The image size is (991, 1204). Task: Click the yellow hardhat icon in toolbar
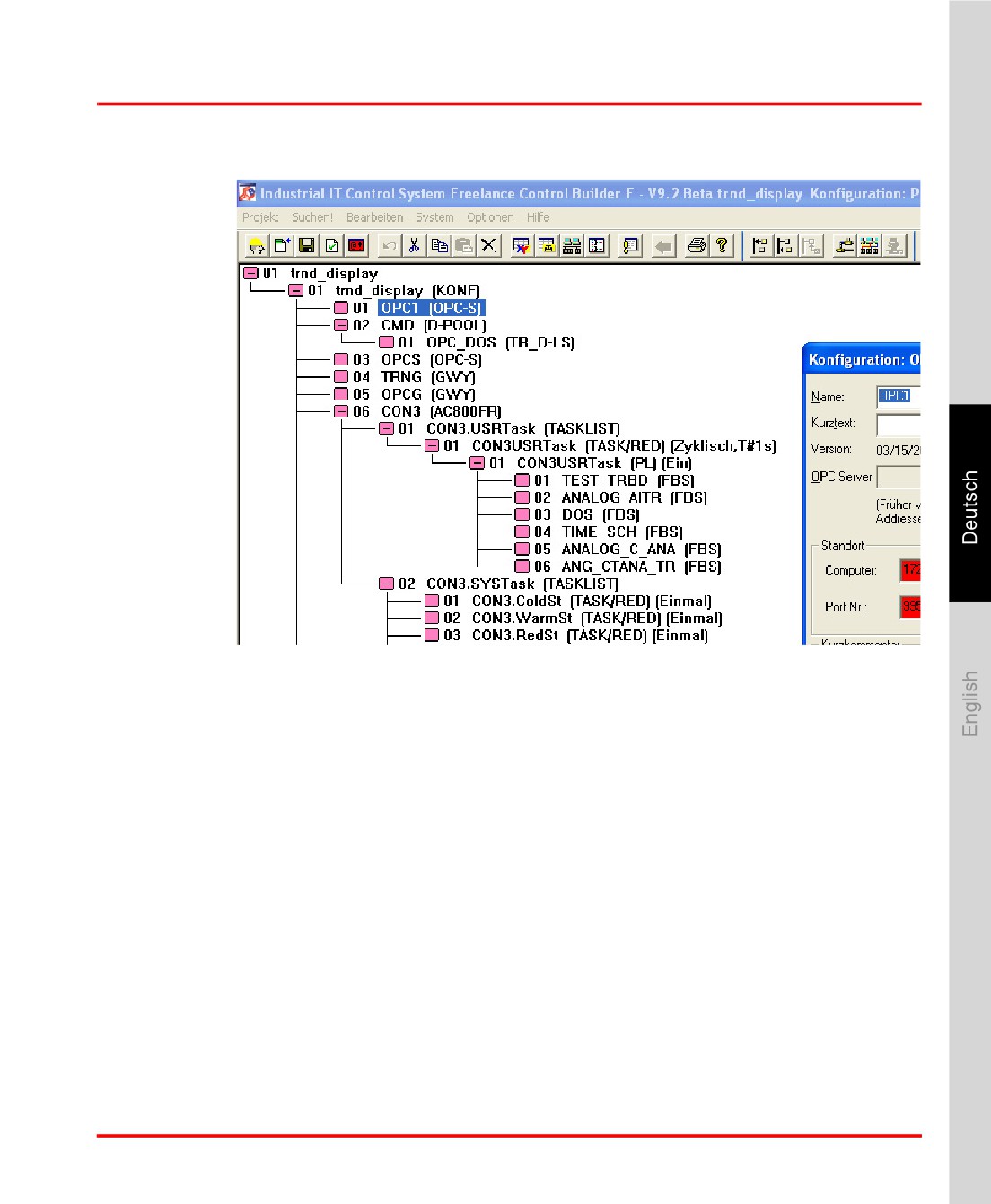point(257,245)
